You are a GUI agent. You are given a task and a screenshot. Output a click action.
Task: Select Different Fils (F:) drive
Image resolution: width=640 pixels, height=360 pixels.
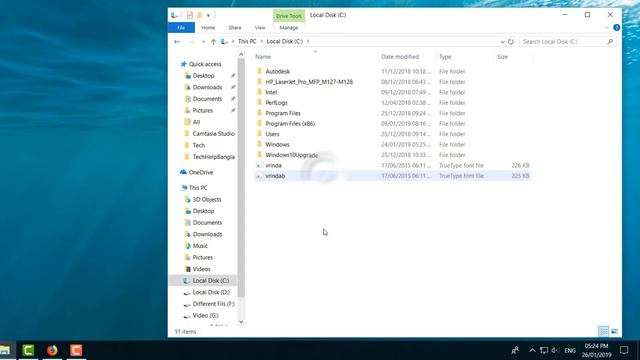coord(213,304)
